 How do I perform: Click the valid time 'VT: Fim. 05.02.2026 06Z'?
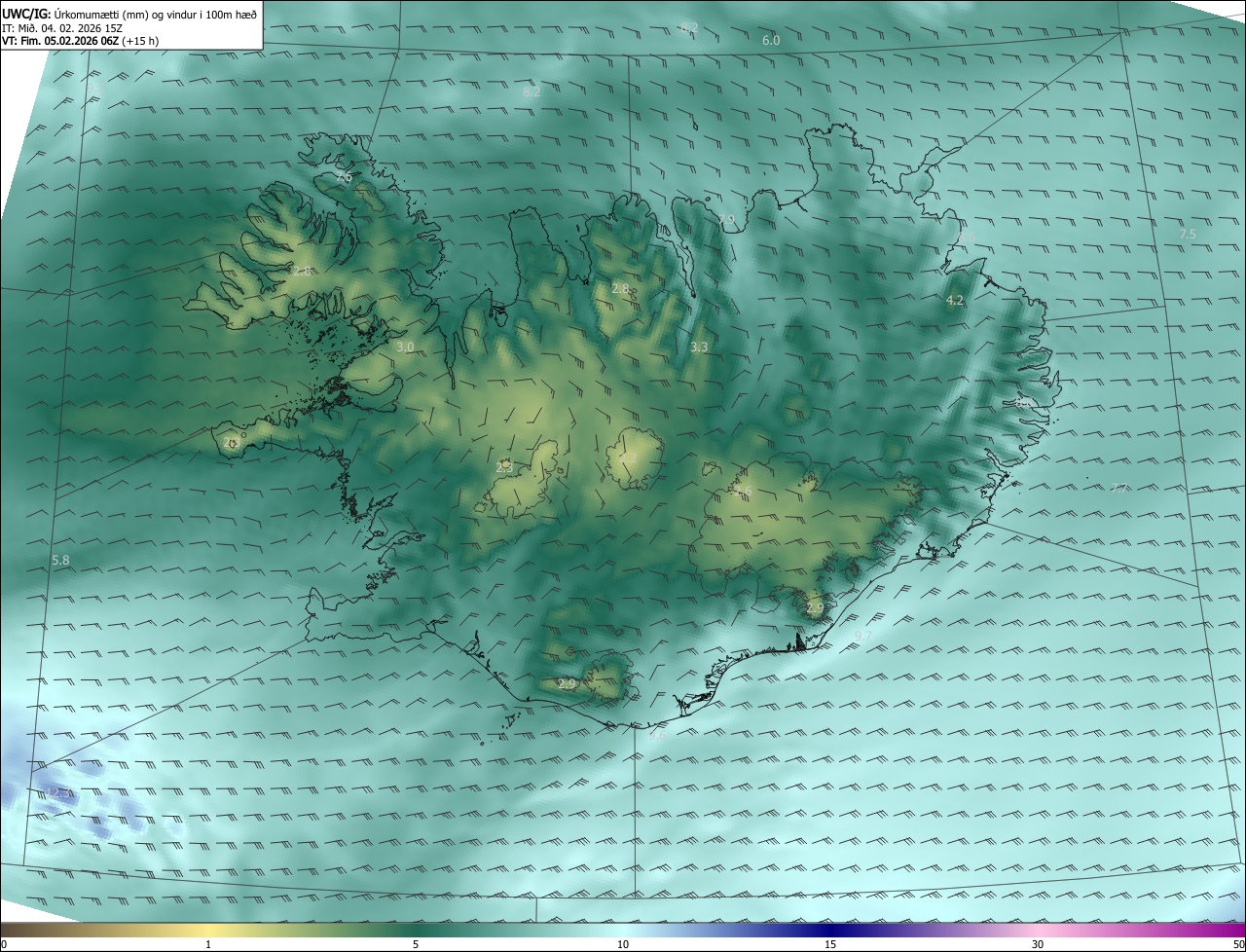click(x=60, y=41)
